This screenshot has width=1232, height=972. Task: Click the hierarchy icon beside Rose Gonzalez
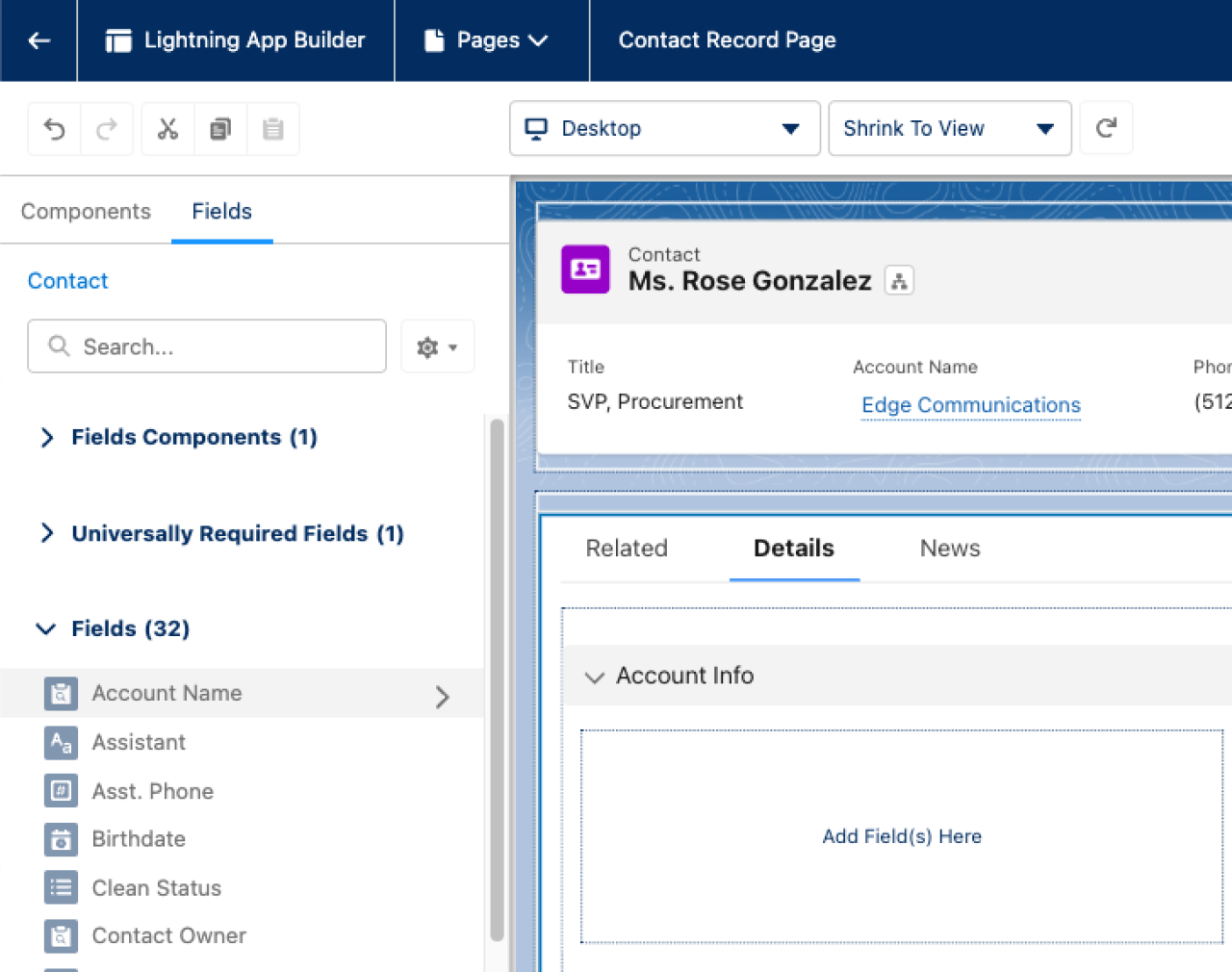click(899, 281)
